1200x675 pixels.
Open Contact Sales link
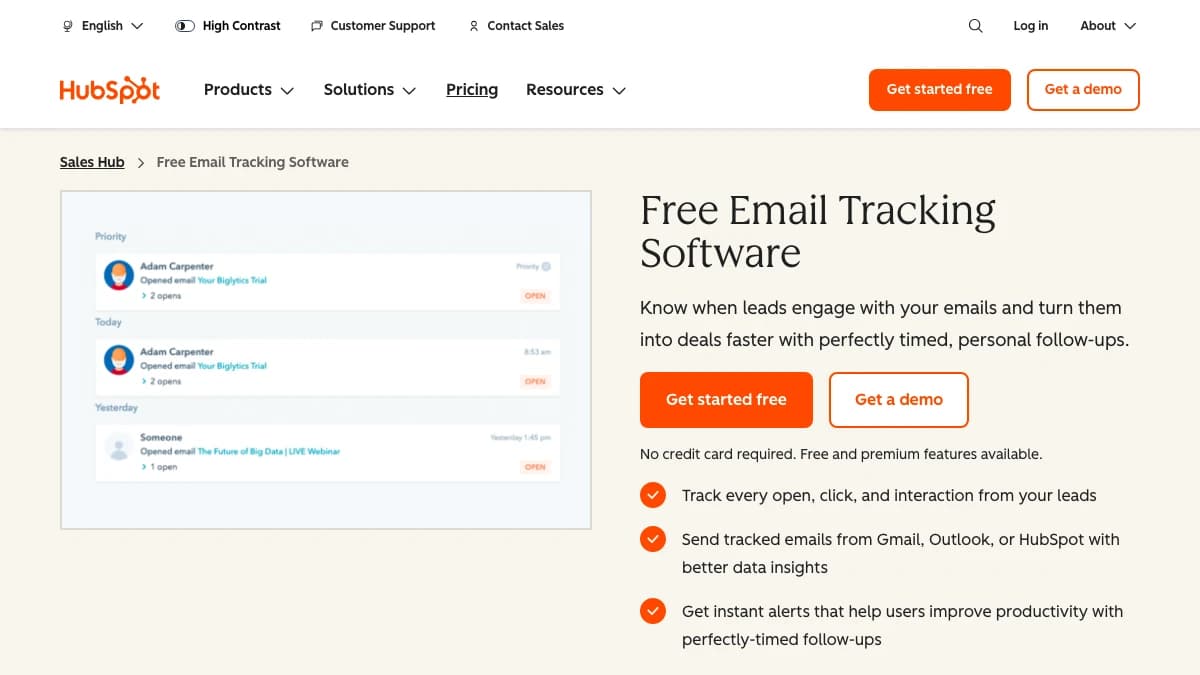[x=526, y=26]
